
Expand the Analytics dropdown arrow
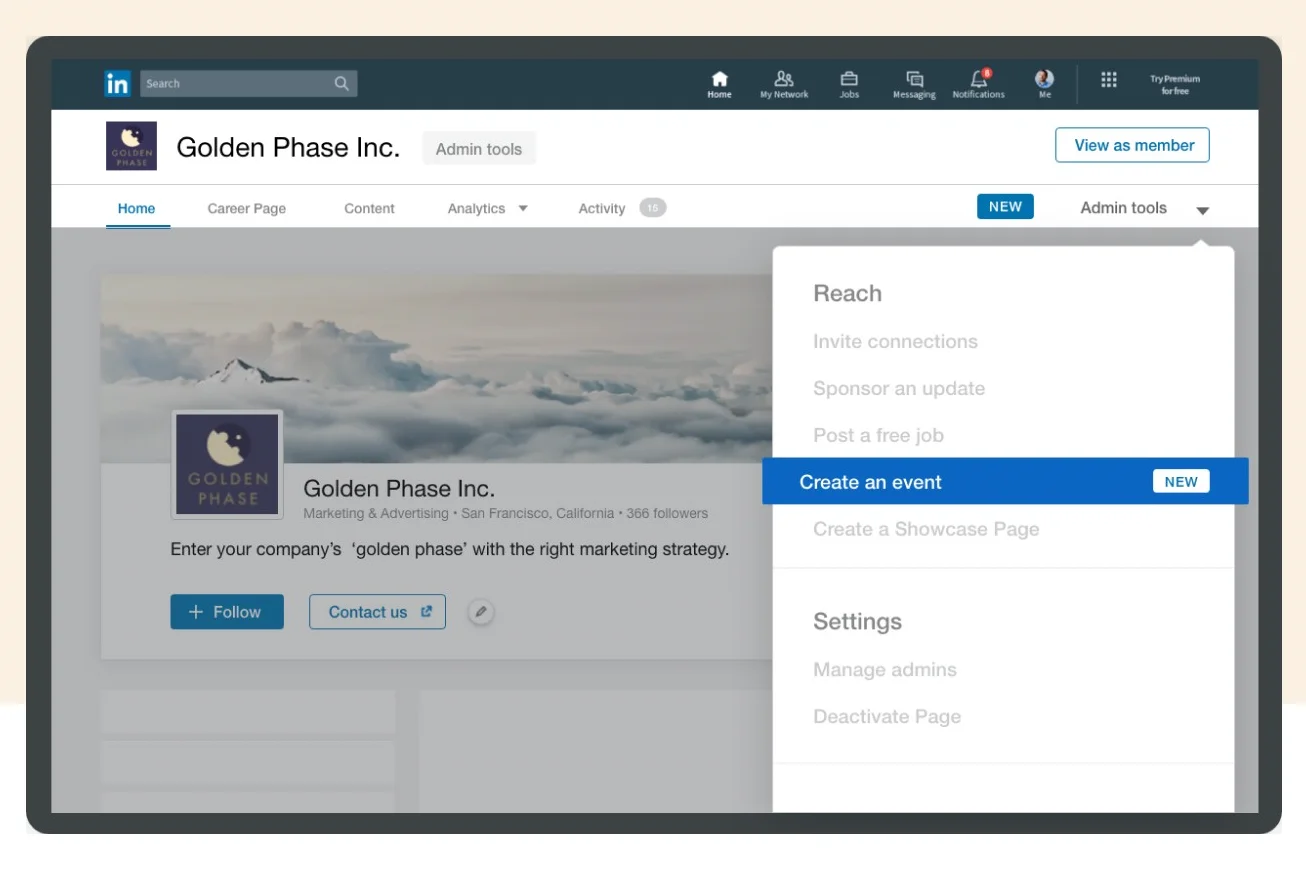click(523, 209)
